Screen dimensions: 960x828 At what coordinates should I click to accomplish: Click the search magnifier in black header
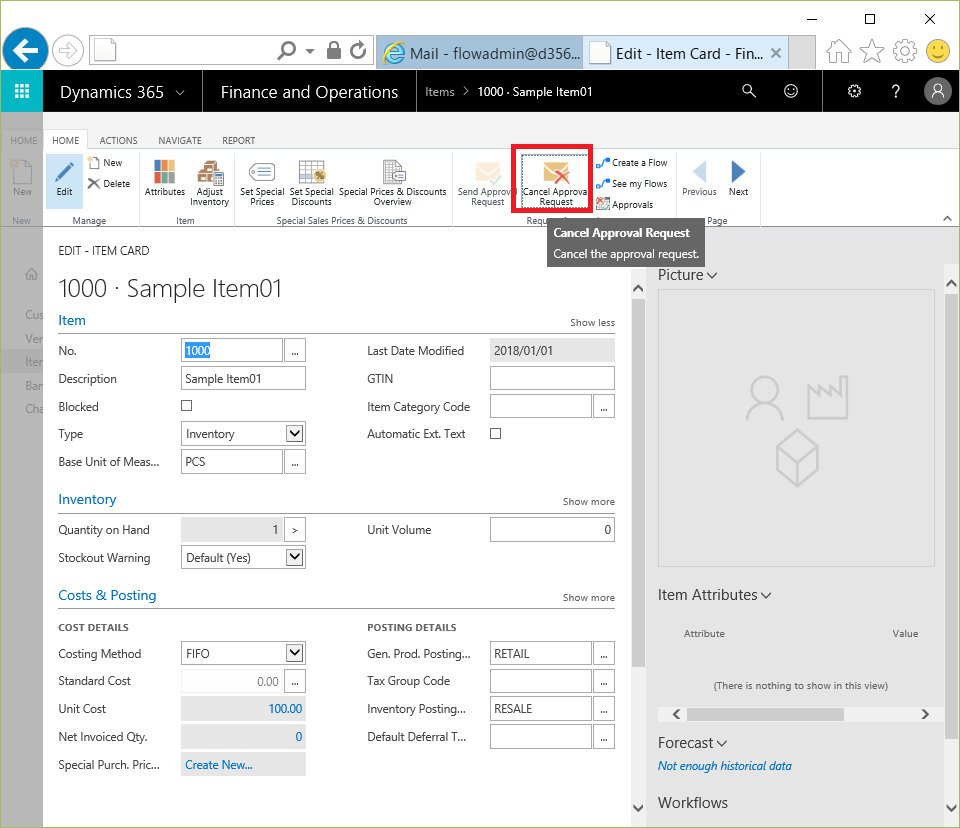point(749,91)
